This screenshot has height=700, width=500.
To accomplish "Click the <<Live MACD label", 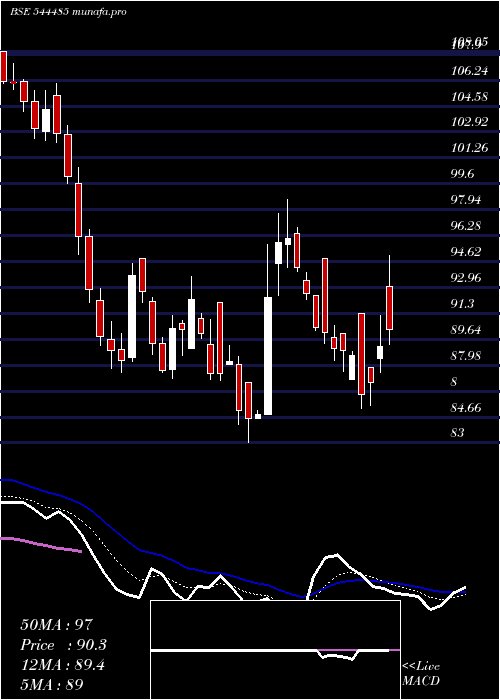I will point(421,673).
